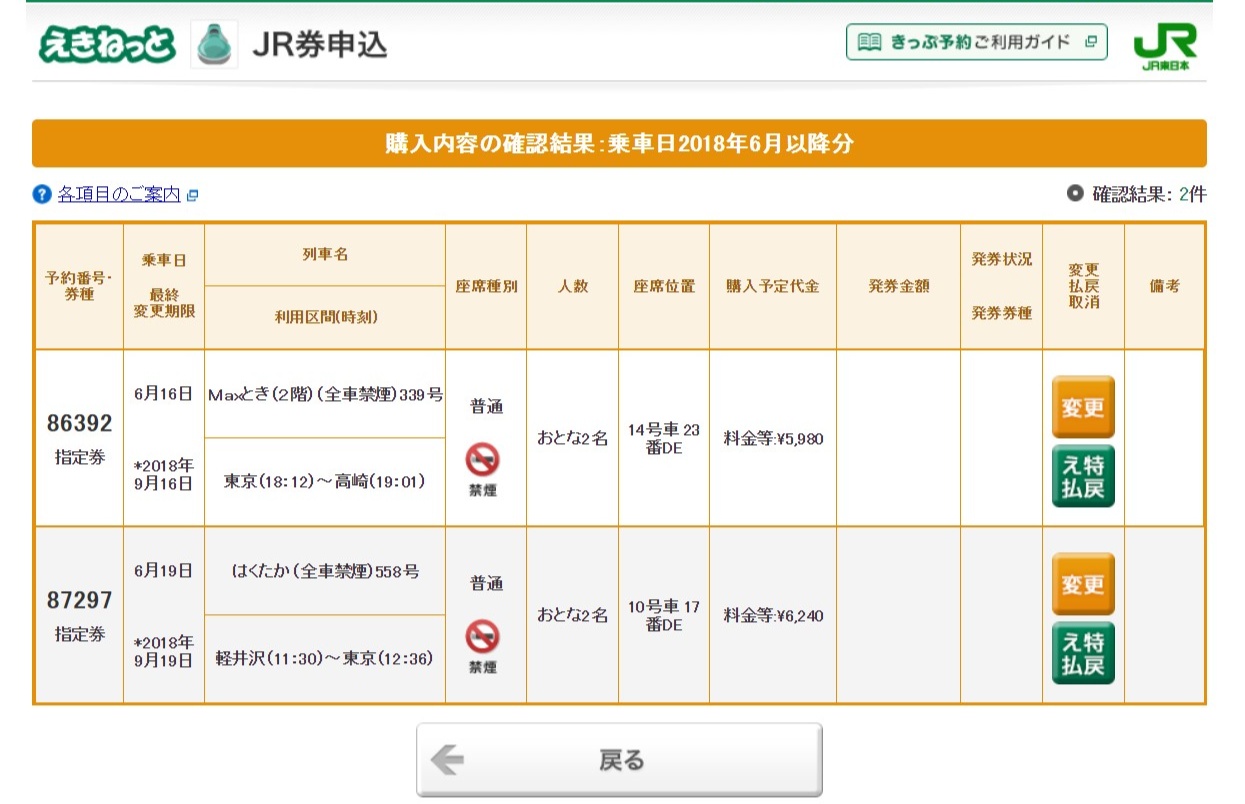Click the 列車名 column header

click(325, 255)
